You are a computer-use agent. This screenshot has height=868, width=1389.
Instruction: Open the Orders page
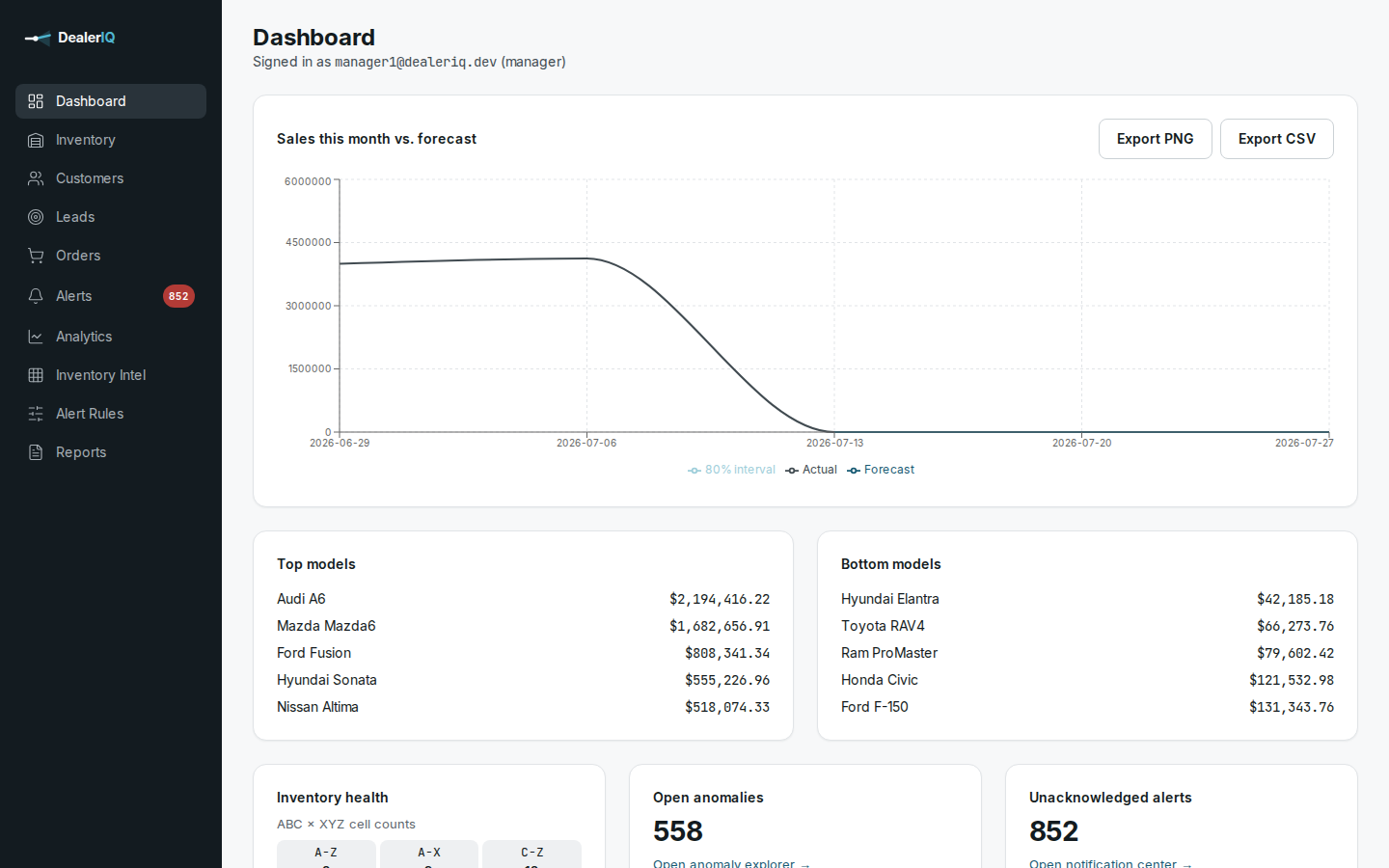pos(111,256)
